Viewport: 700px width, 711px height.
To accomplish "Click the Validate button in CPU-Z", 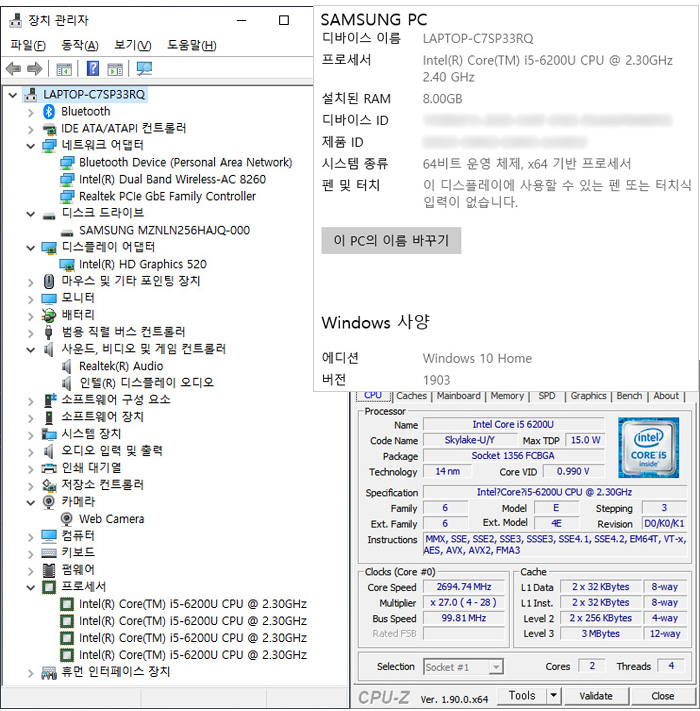I will tap(596, 696).
